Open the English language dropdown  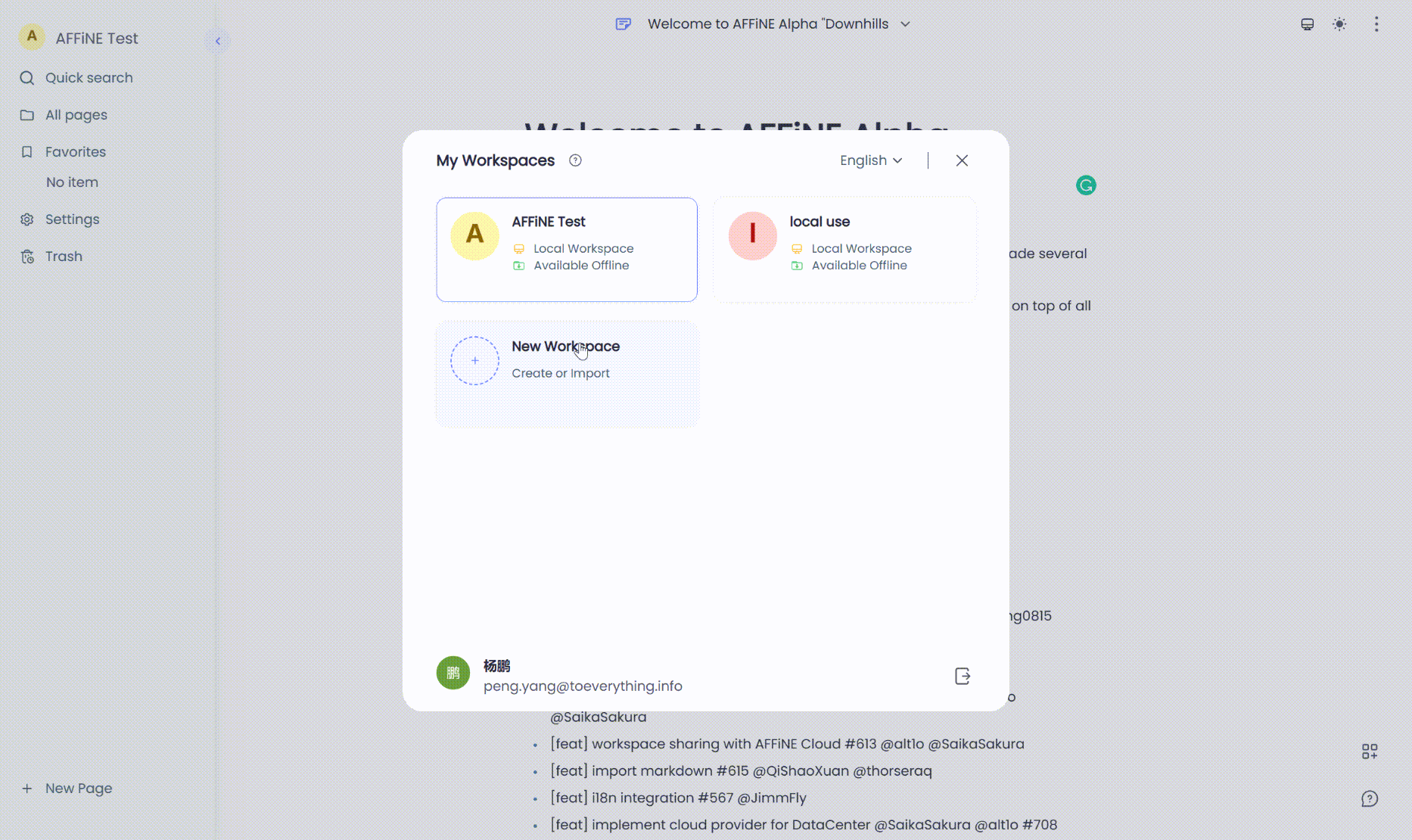pyautogui.click(x=871, y=160)
